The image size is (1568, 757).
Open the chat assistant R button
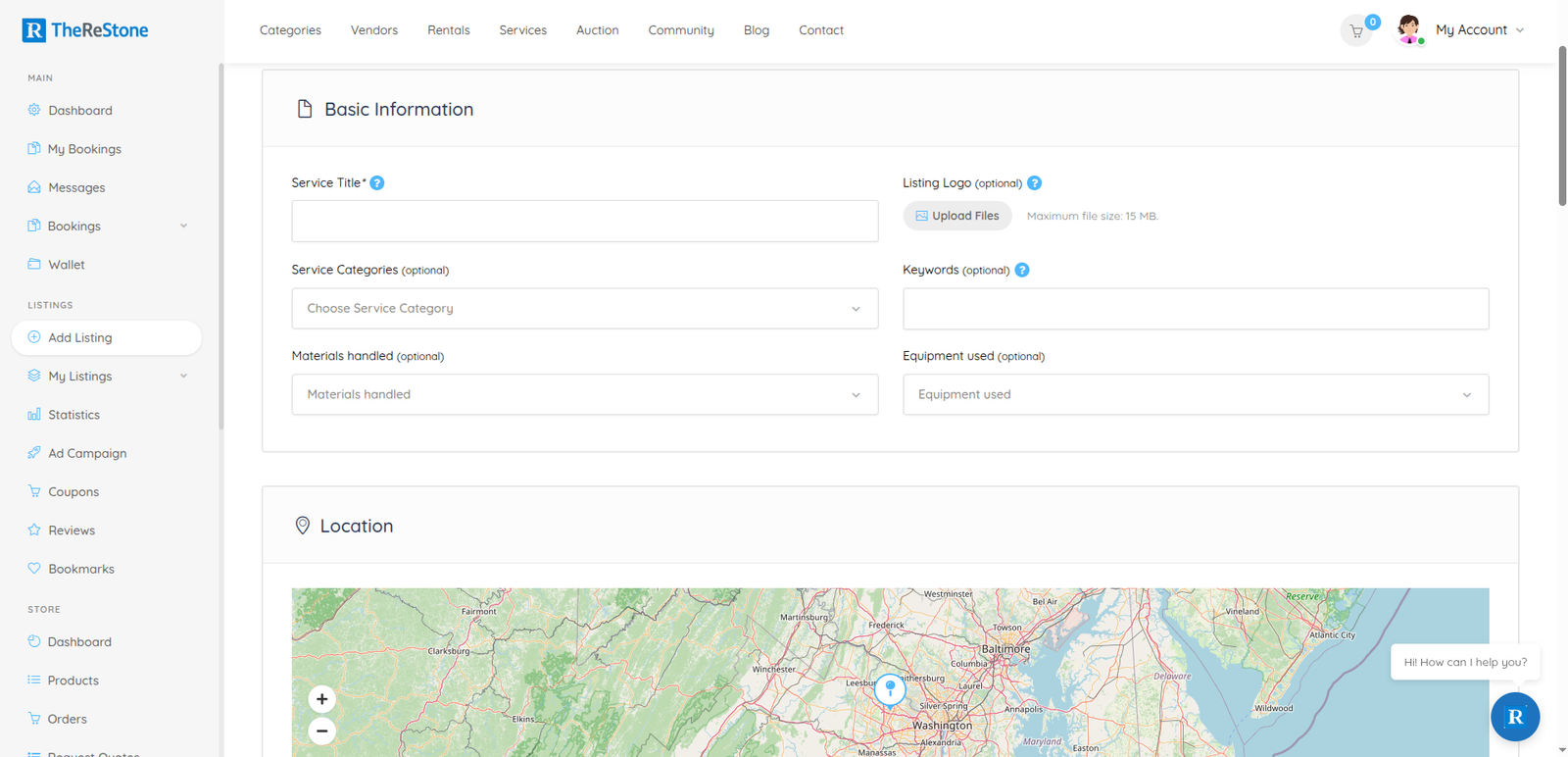coord(1515,717)
